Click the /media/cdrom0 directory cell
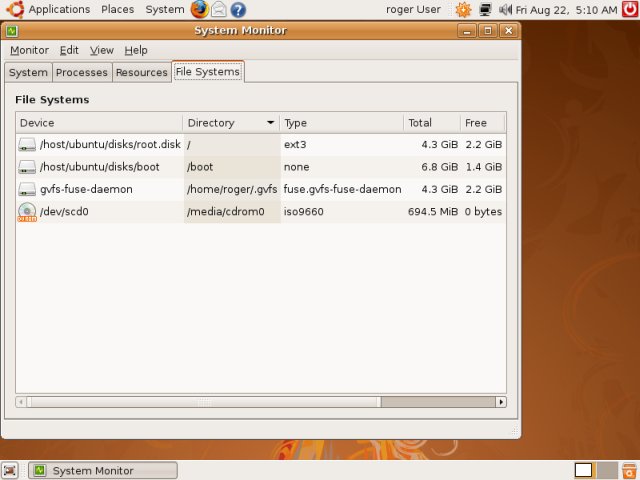640x480 pixels. [232, 212]
